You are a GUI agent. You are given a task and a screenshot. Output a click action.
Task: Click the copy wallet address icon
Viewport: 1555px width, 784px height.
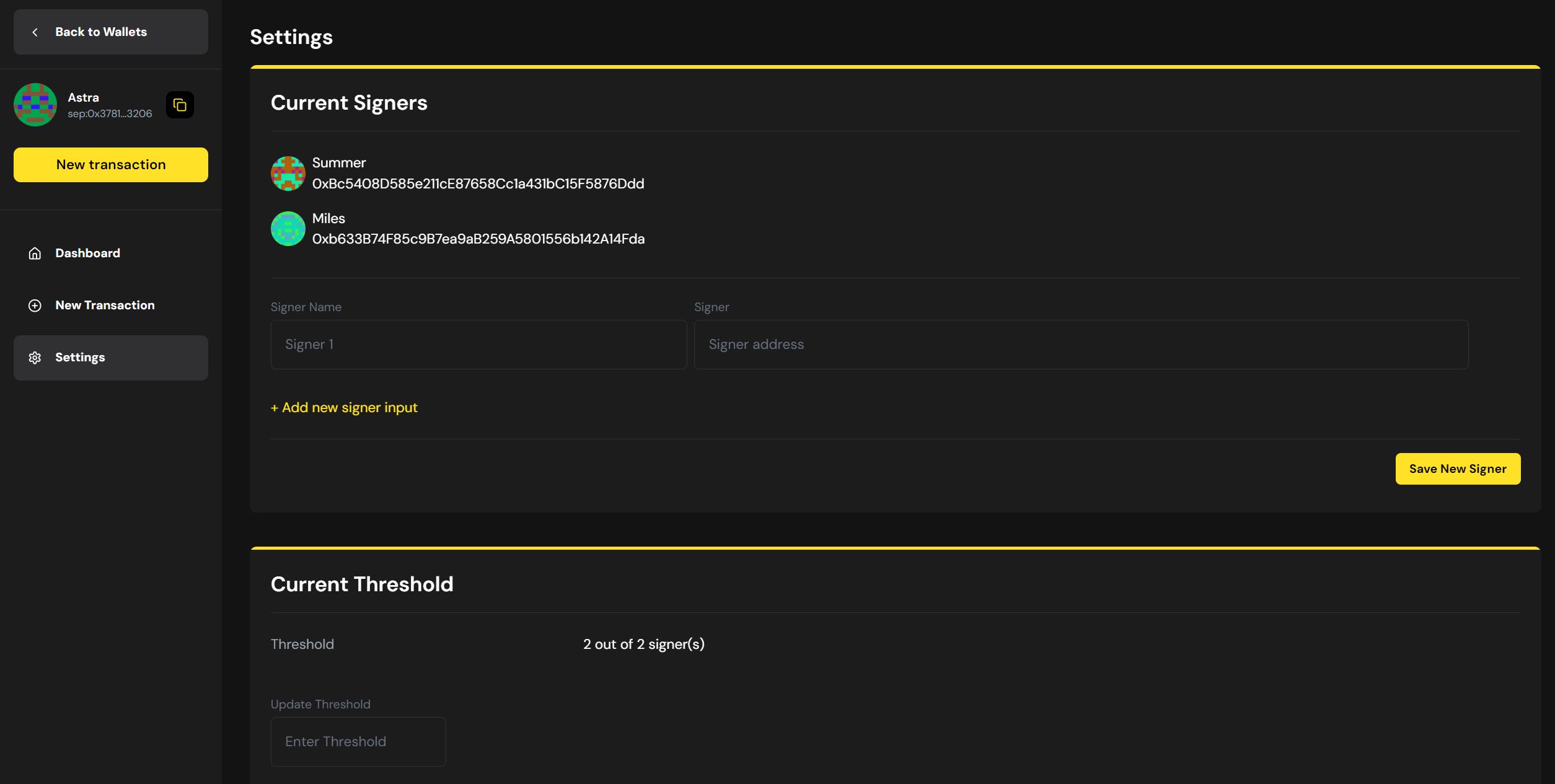[180, 105]
